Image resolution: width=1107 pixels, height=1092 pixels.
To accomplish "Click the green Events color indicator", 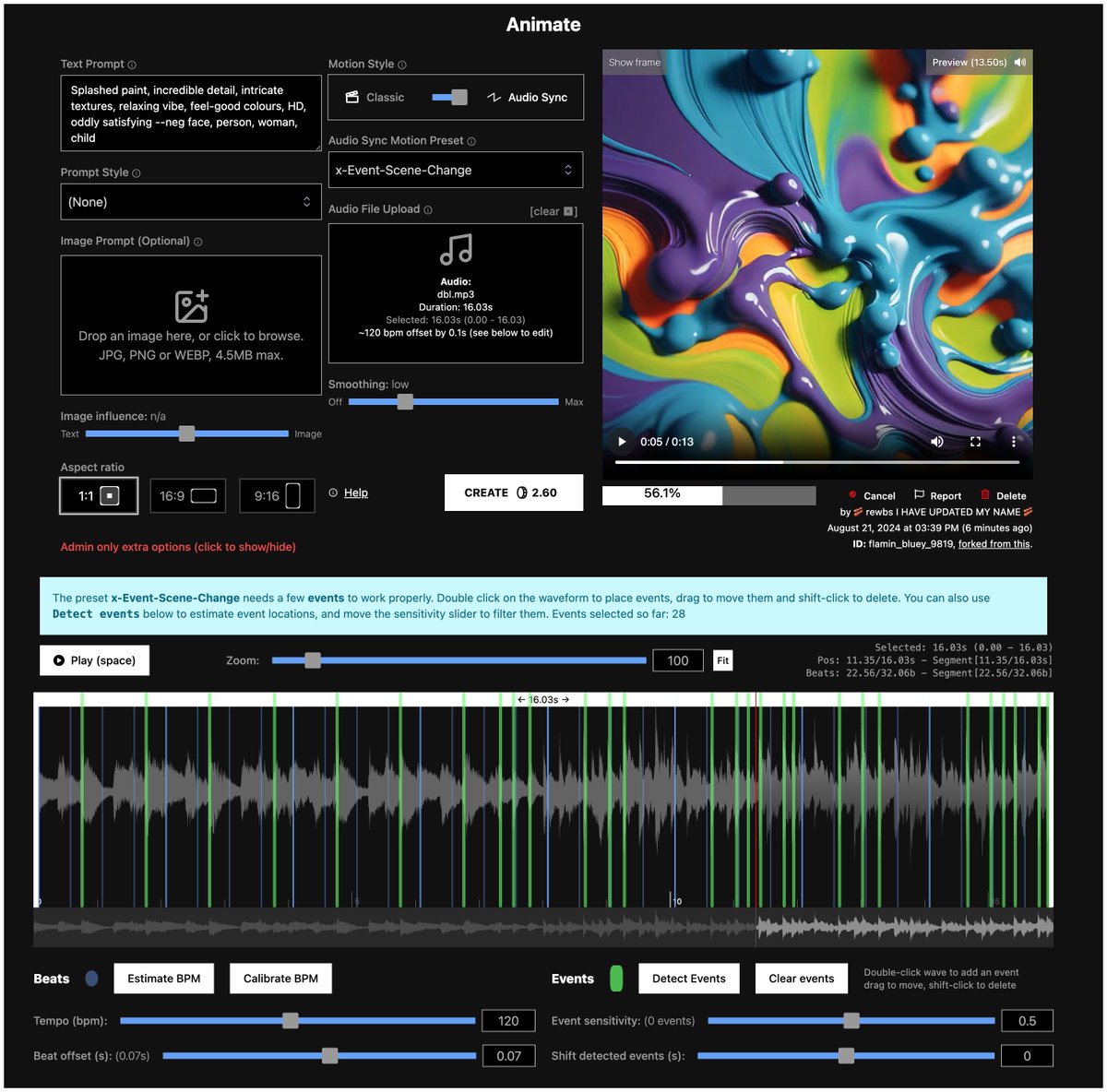I will (616, 979).
